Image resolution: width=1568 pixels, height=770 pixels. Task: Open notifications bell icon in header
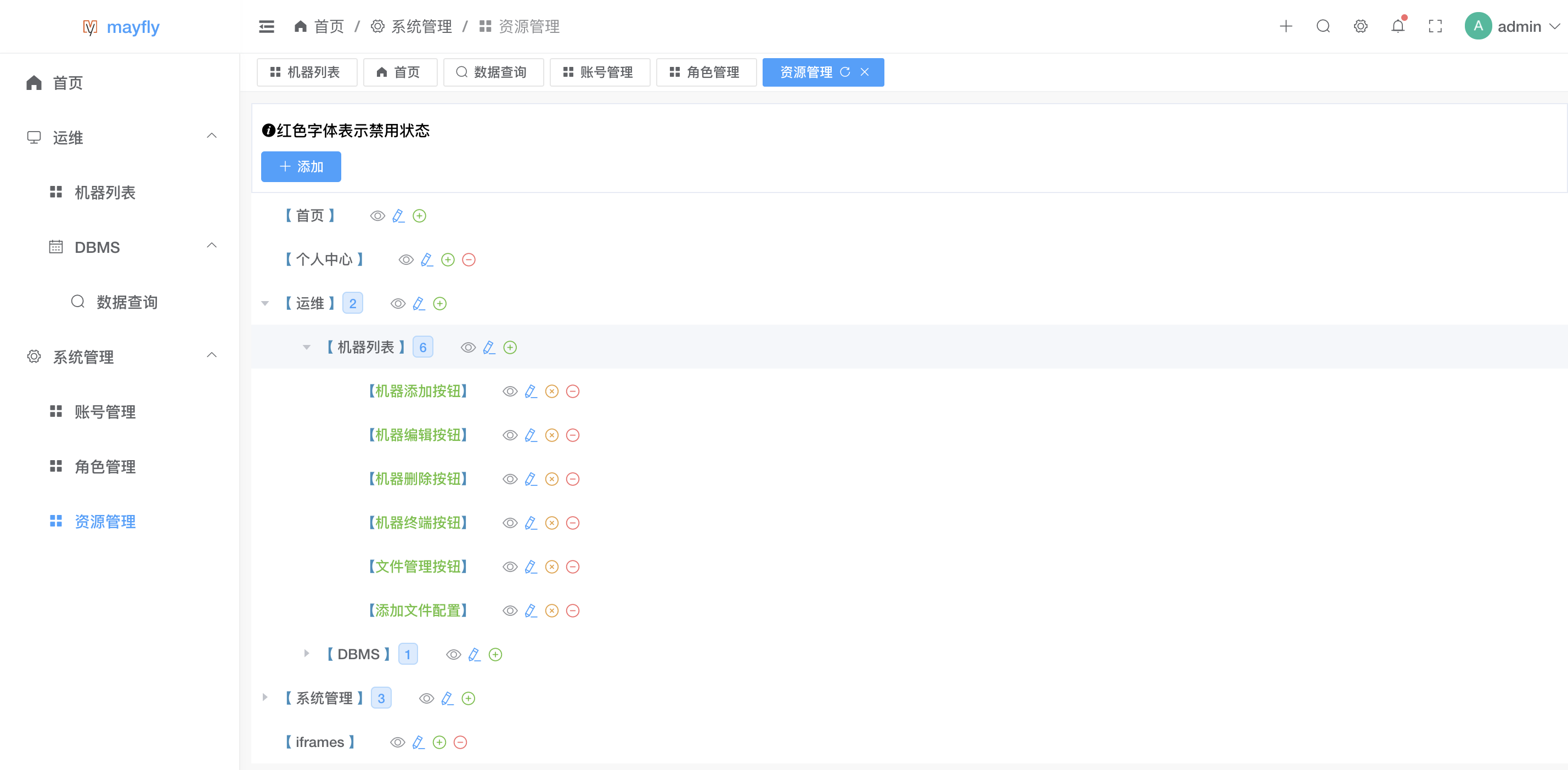tap(1397, 26)
